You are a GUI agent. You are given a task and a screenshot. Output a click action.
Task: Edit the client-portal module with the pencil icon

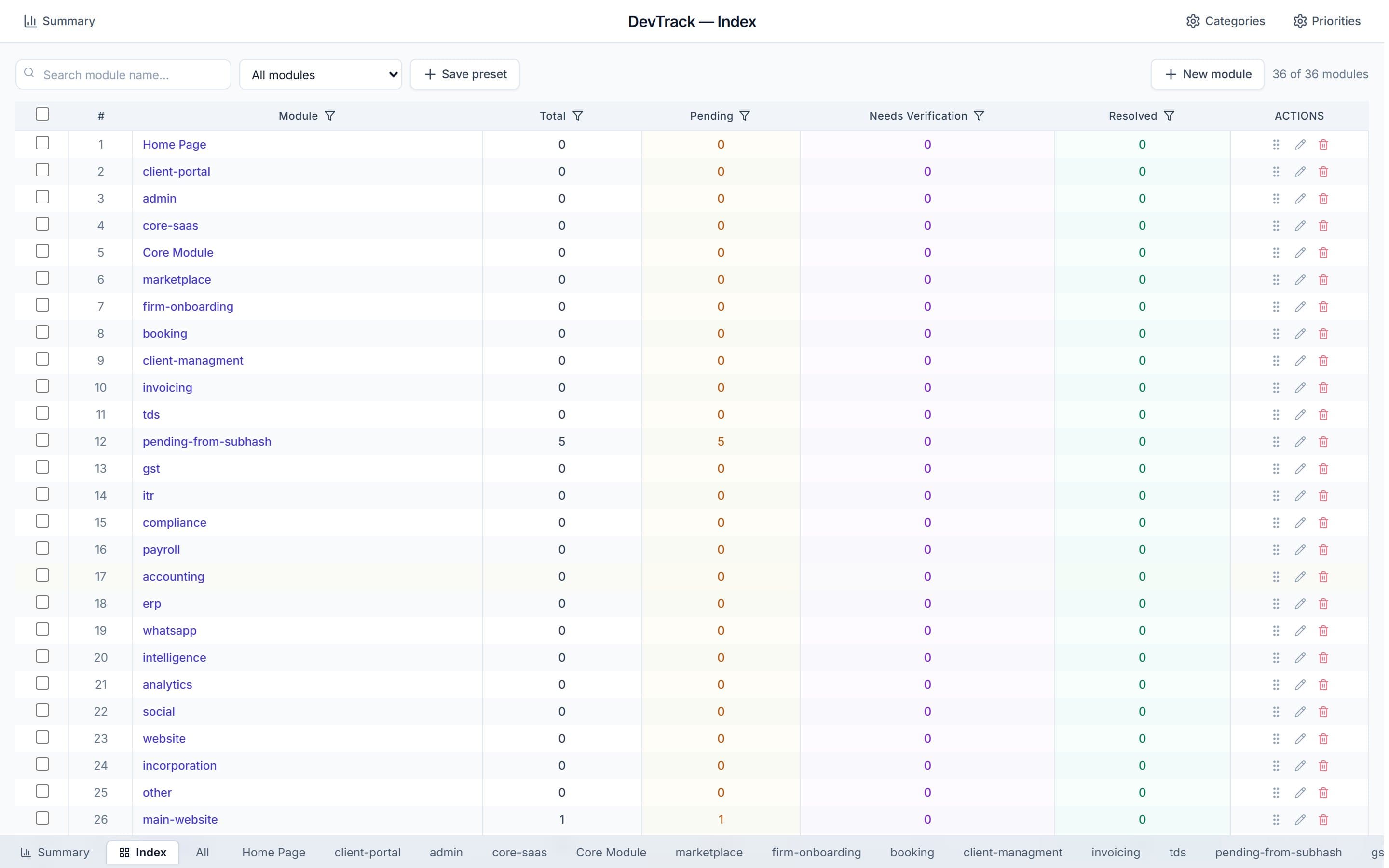click(x=1299, y=172)
